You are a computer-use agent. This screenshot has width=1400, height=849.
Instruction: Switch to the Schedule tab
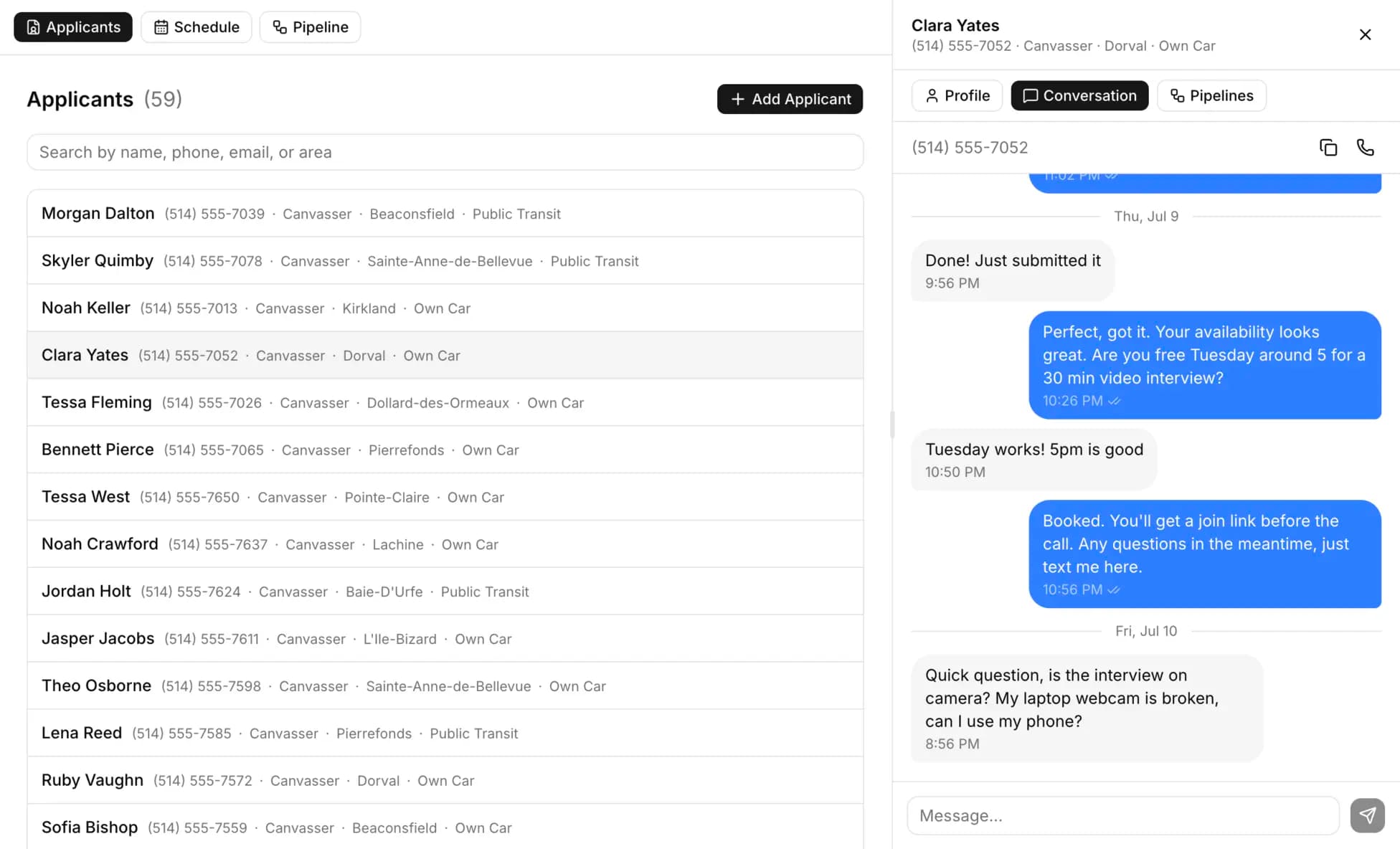point(197,27)
